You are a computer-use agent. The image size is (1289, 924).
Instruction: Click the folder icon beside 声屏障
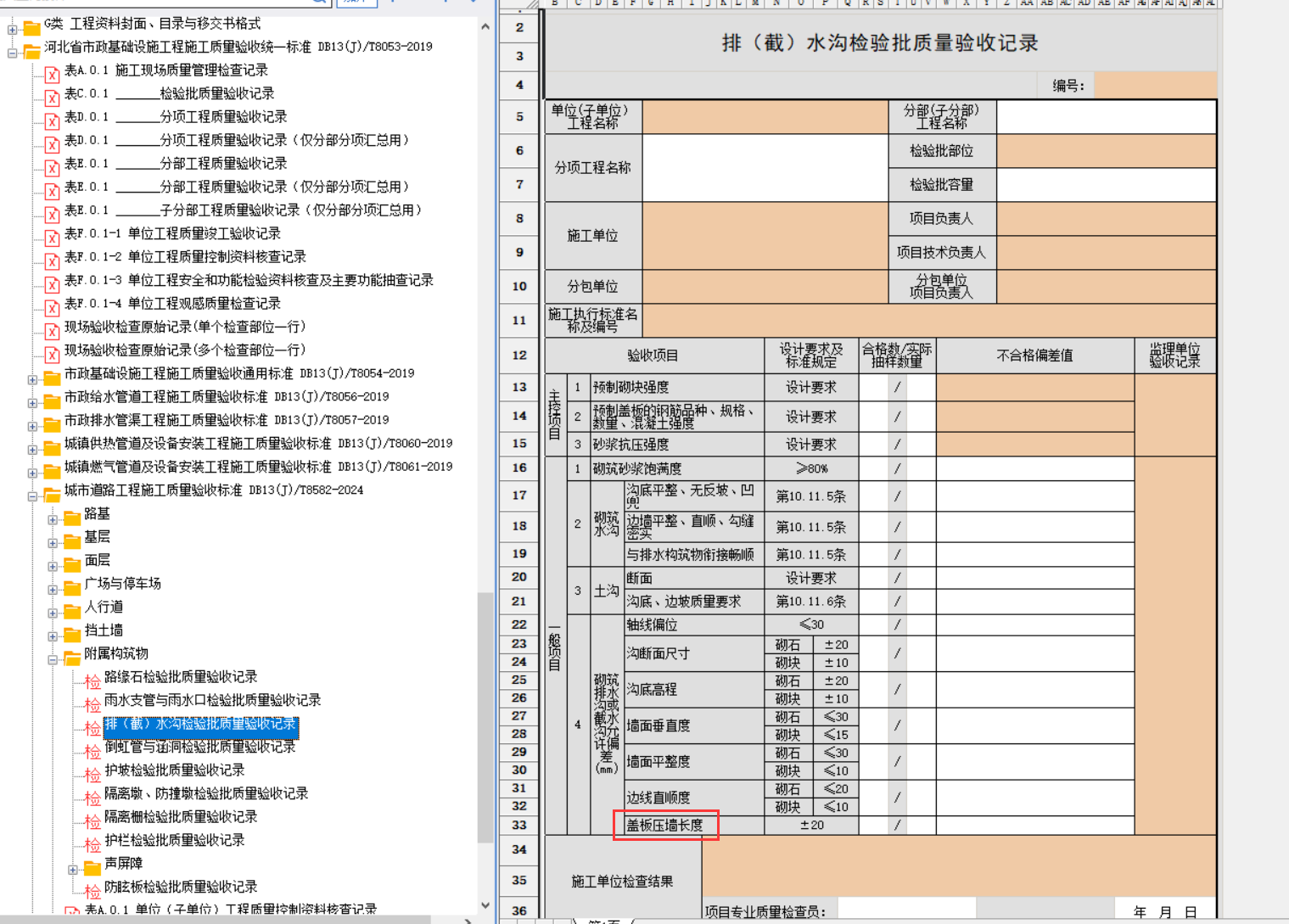point(93,867)
